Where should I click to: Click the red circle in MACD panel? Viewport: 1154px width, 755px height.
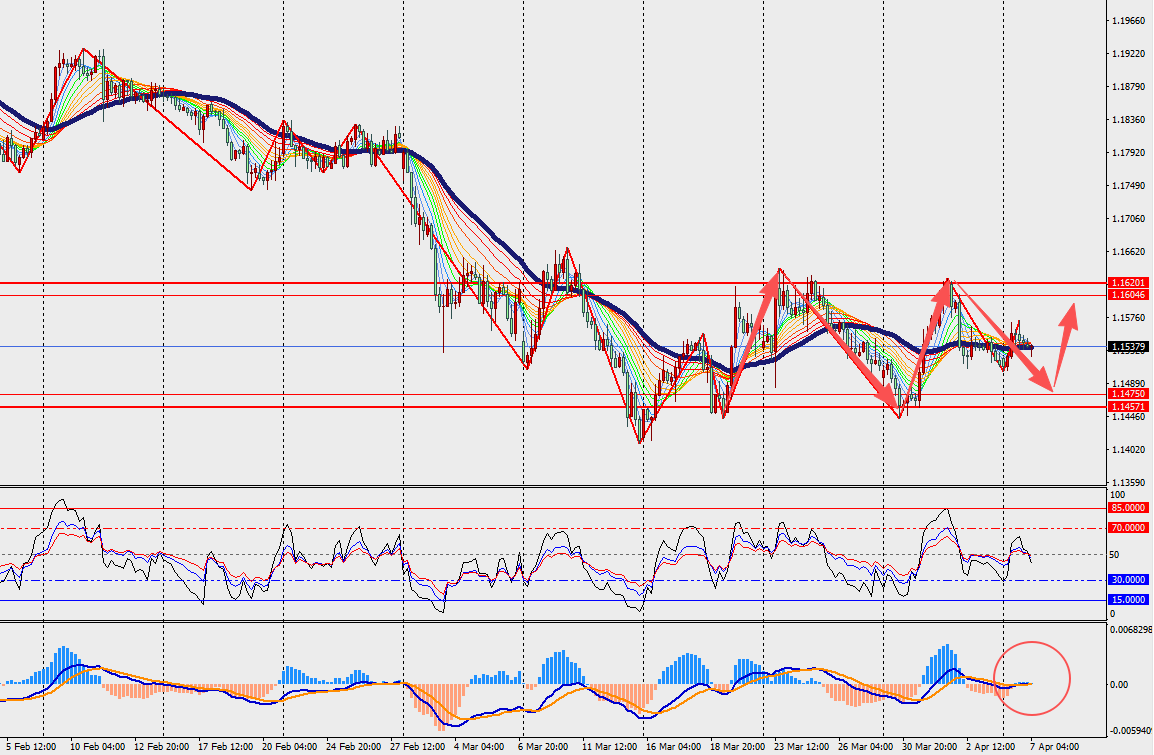pyautogui.click(x=1032, y=678)
